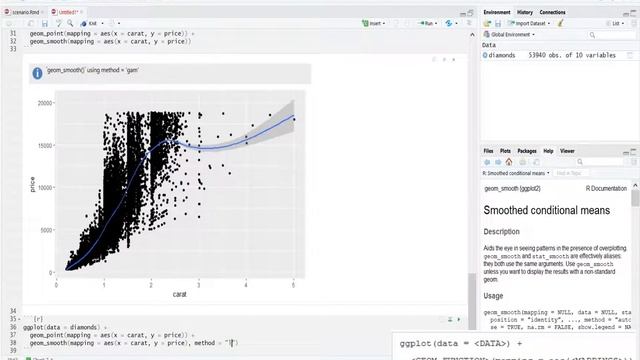The height and width of the screenshot is (360, 640).
Task: Open the Global Environment dropdown
Action: click(509, 35)
